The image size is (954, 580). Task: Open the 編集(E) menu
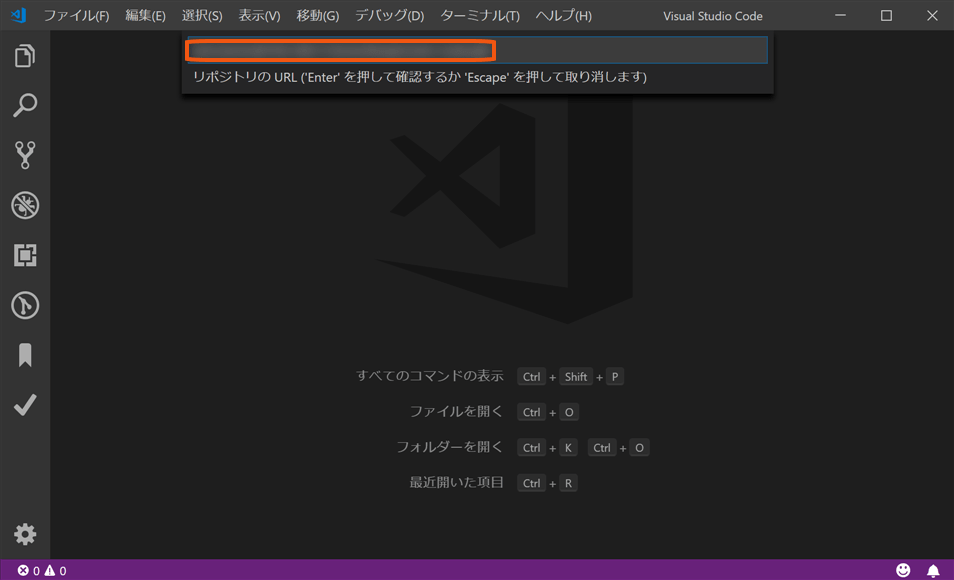click(145, 16)
